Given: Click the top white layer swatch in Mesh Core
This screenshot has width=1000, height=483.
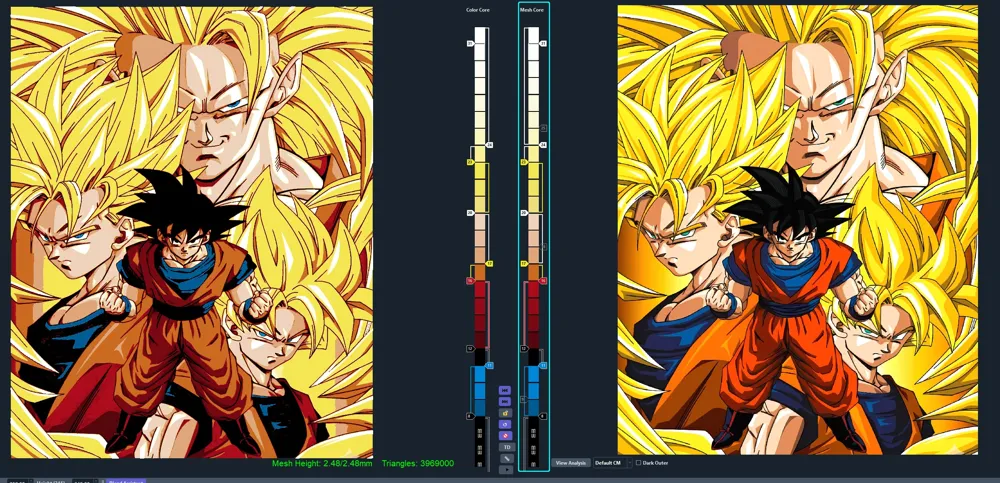Looking at the screenshot, I should (x=533, y=35).
